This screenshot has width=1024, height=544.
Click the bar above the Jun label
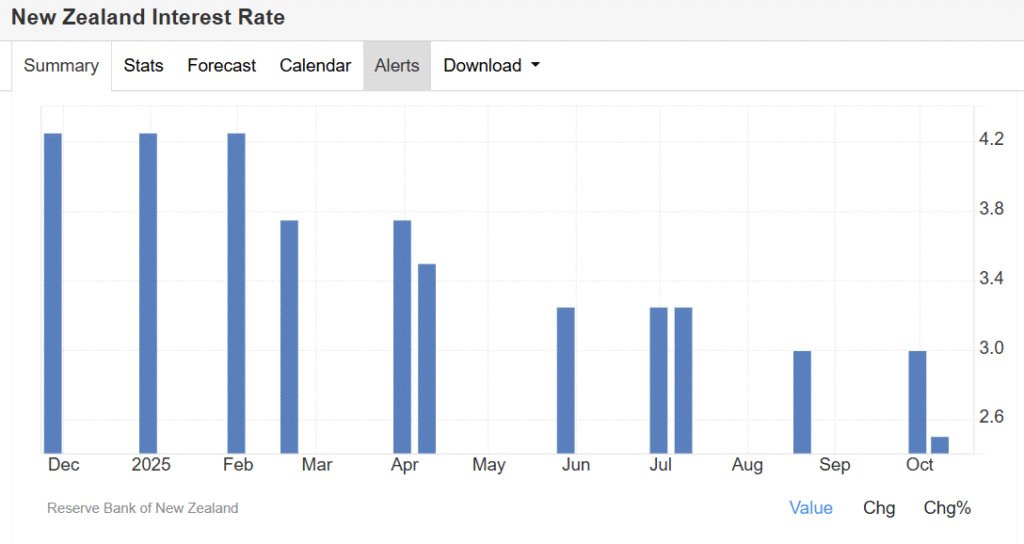tap(566, 380)
